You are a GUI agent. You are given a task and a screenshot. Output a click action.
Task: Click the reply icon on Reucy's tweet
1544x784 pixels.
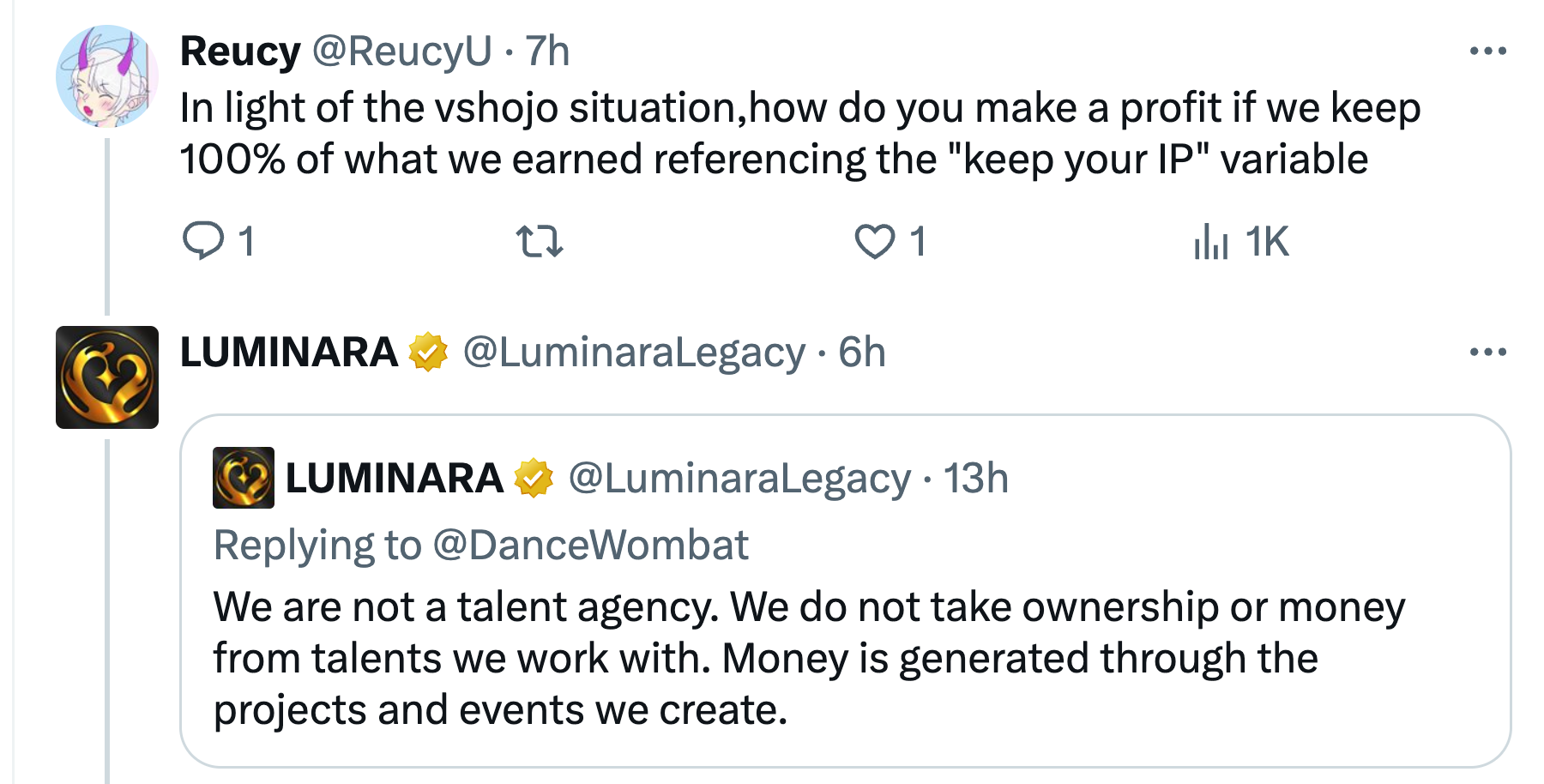[203, 240]
